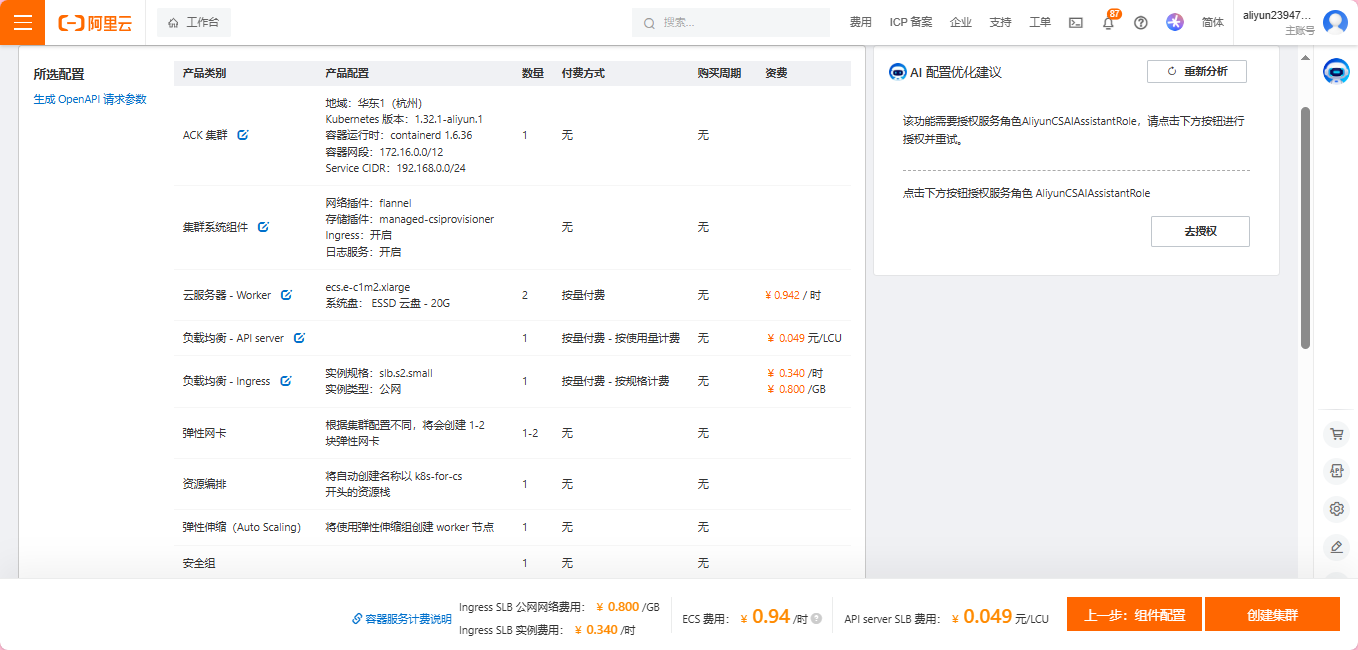Image resolution: width=1358 pixels, height=650 pixels.
Task: Click the 资源编排 row label
Action: pyautogui.click(x=205, y=484)
